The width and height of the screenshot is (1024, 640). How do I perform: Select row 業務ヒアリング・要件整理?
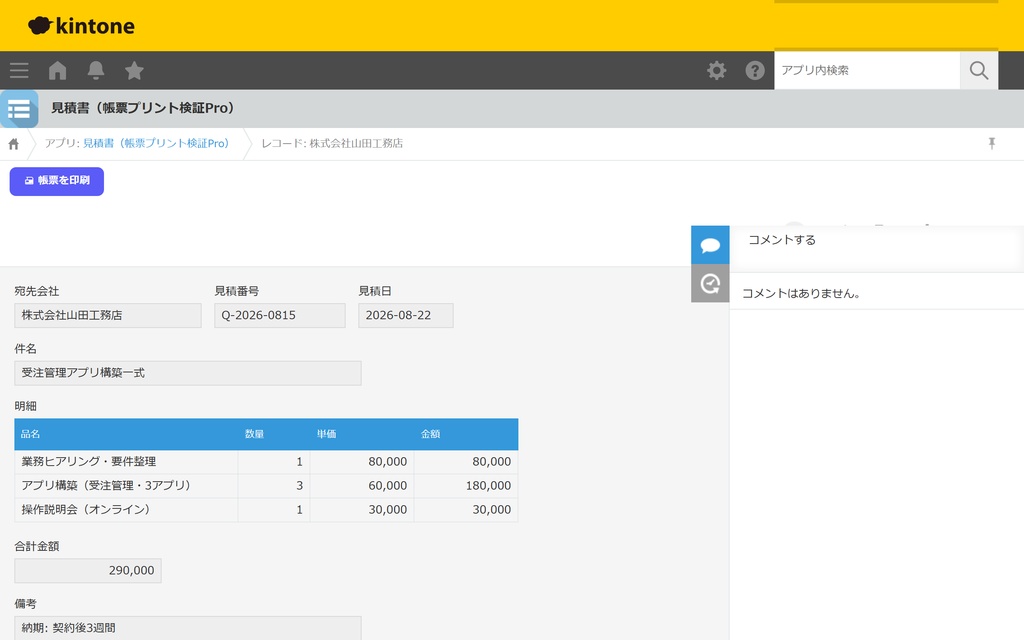click(266, 462)
